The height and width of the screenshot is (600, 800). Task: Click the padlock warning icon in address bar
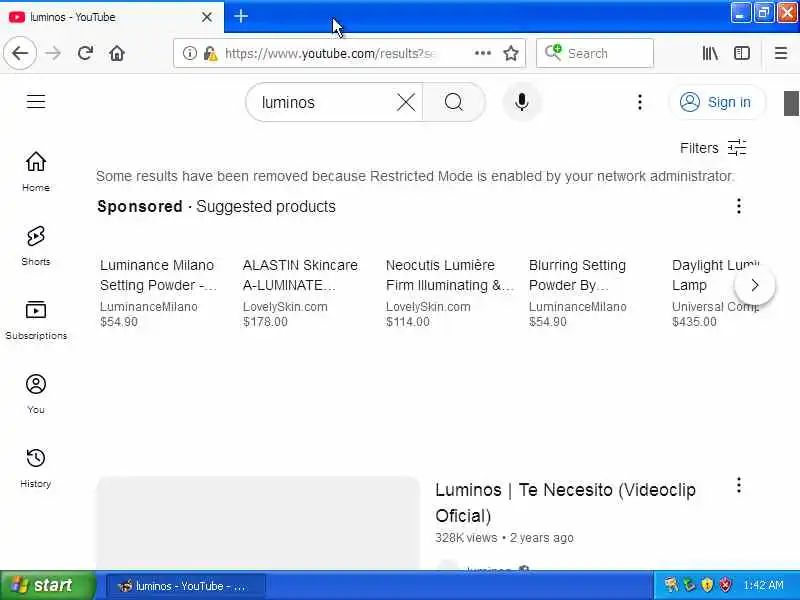pyautogui.click(x=210, y=53)
